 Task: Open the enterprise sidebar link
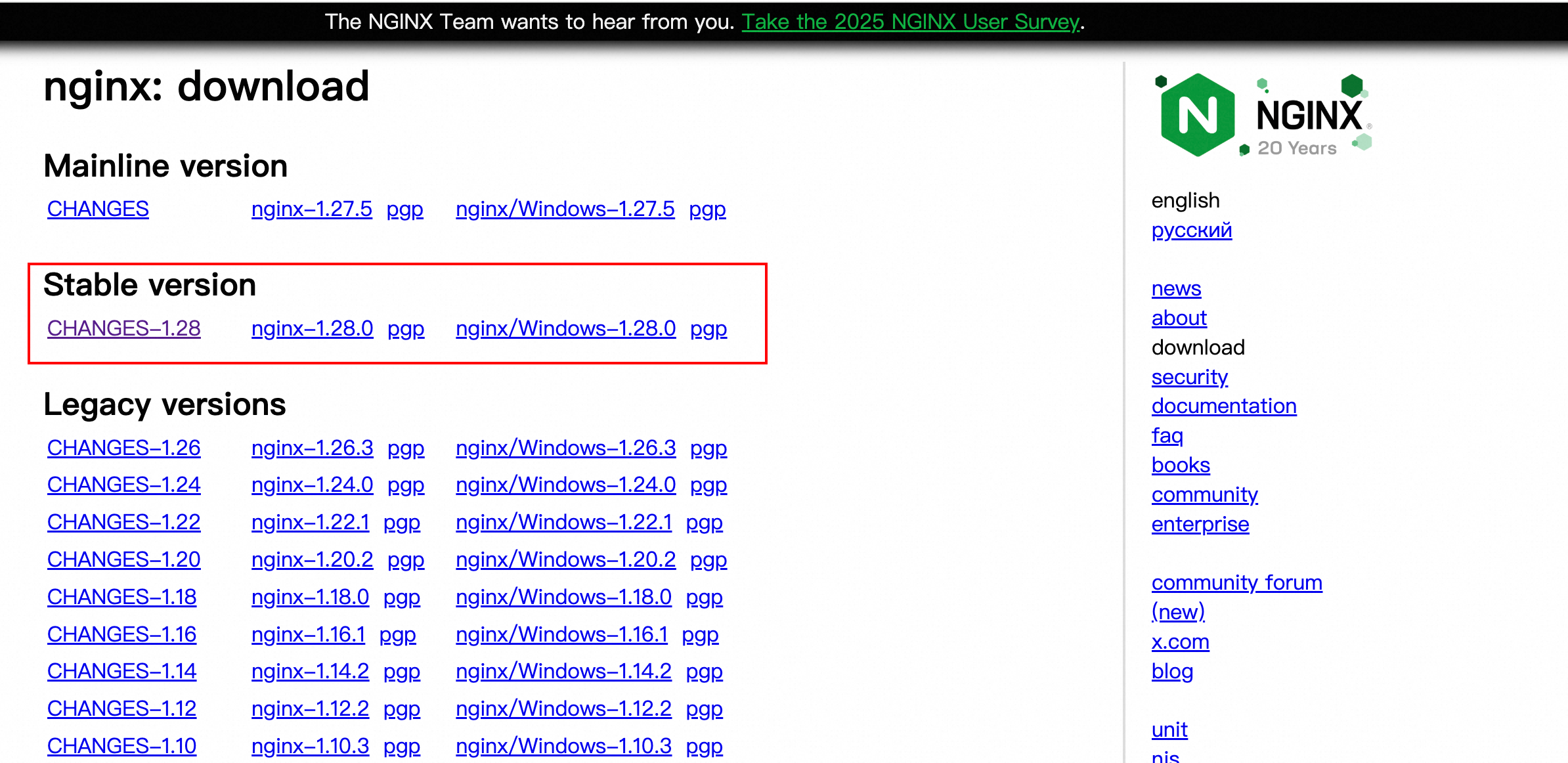click(1200, 524)
